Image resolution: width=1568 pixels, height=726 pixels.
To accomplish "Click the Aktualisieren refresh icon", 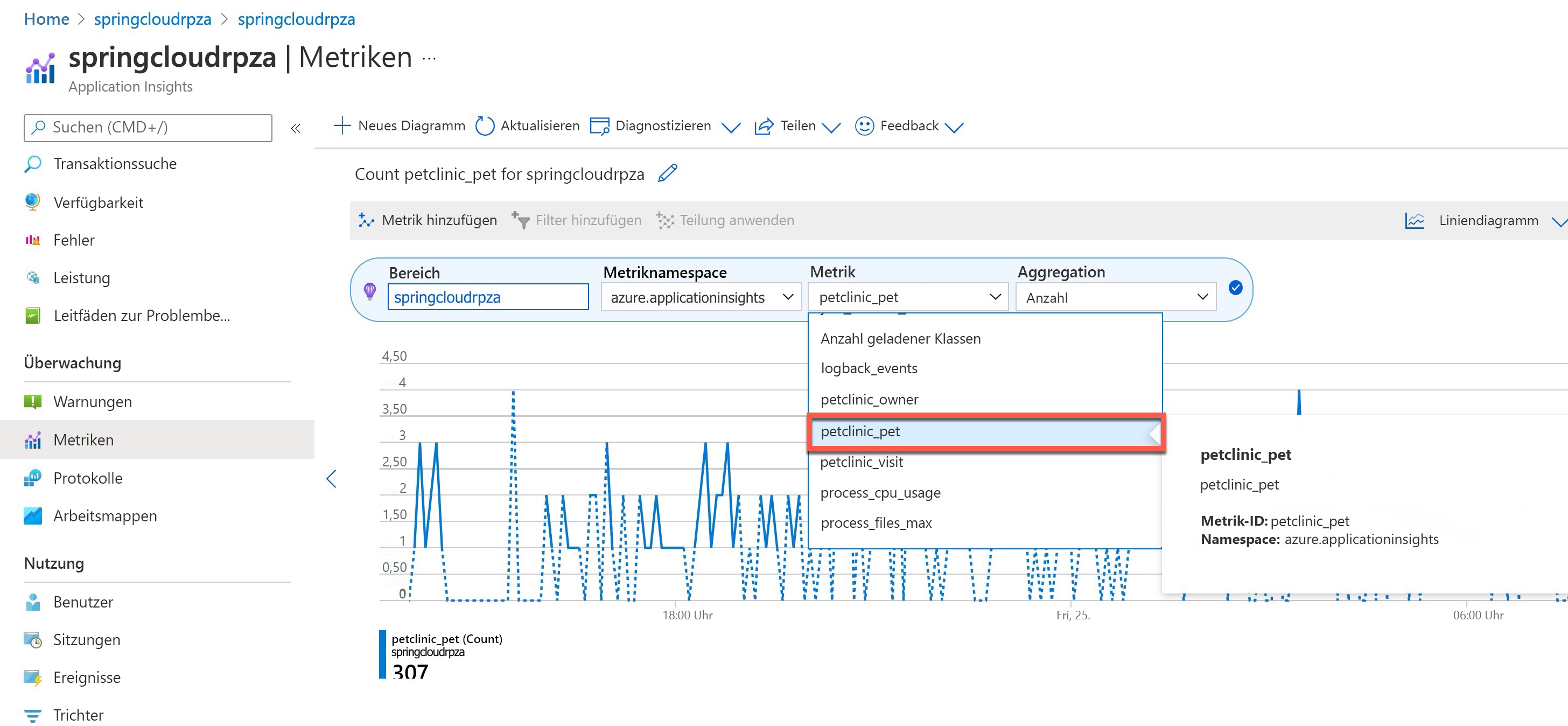I will click(485, 126).
